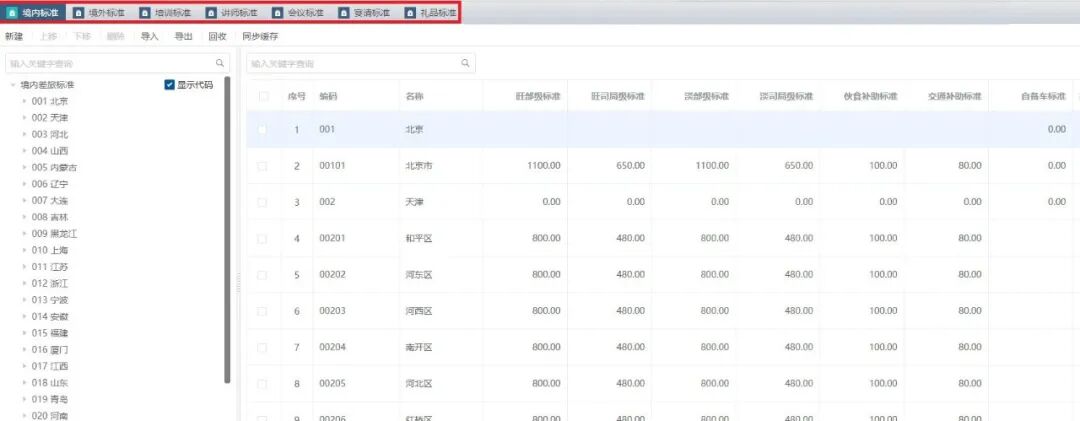Select 011 江苏 in the tree
1080x421 pixels.
tap(50, 267)
